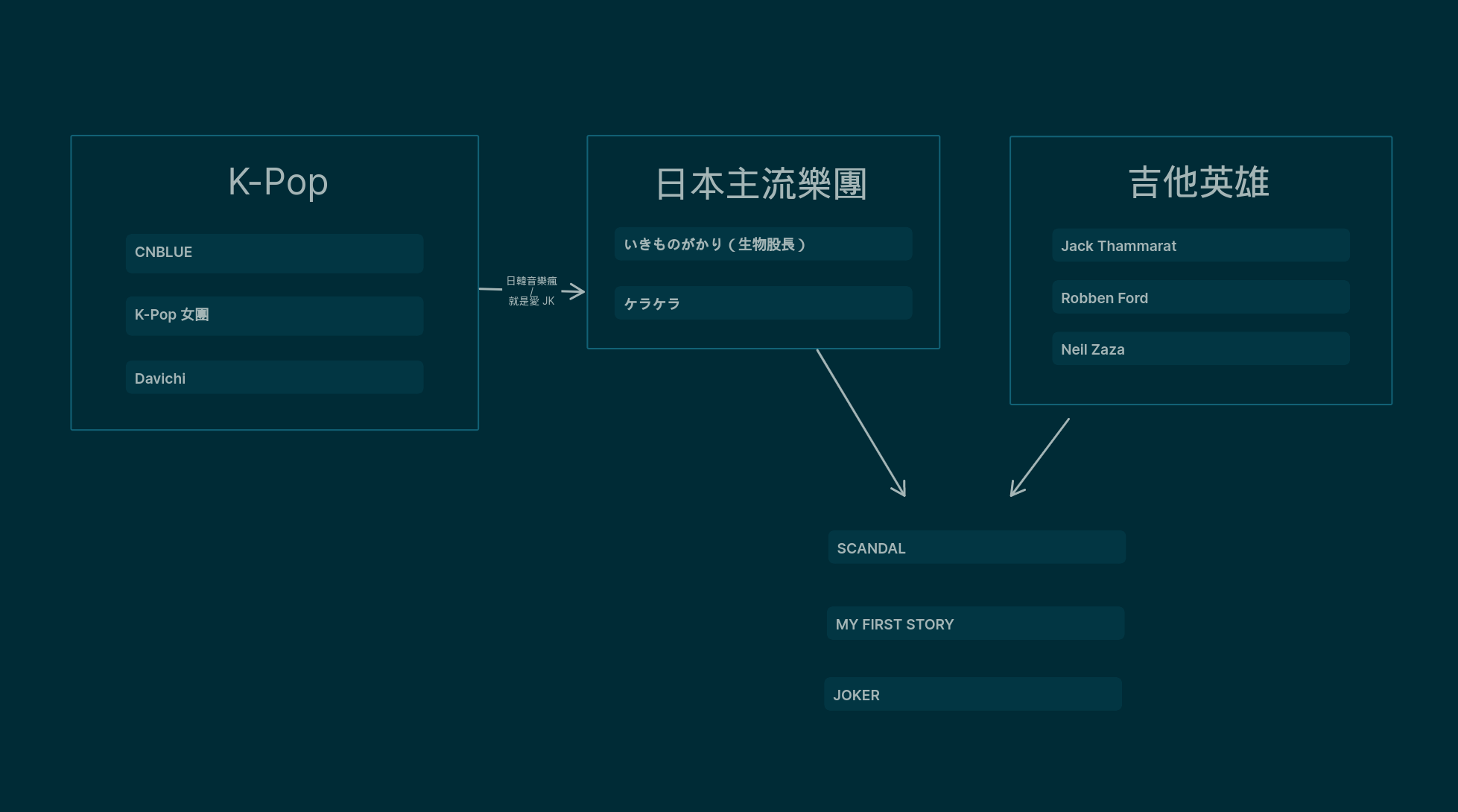Select the CNBLUE card
The width and height of the screenshot is (1458, 812).
274,253
